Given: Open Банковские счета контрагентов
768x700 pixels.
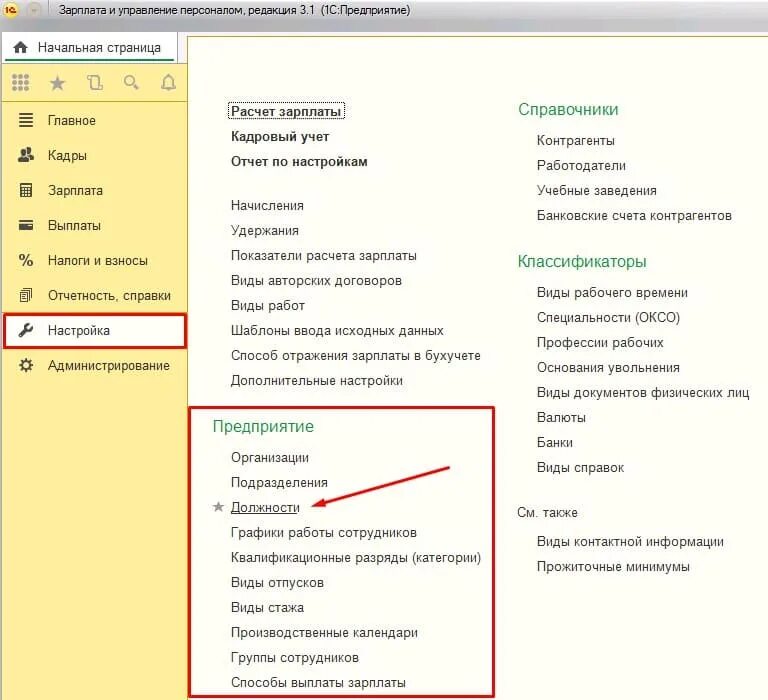Looking at the screenshot, I should [x=634, y=216].
